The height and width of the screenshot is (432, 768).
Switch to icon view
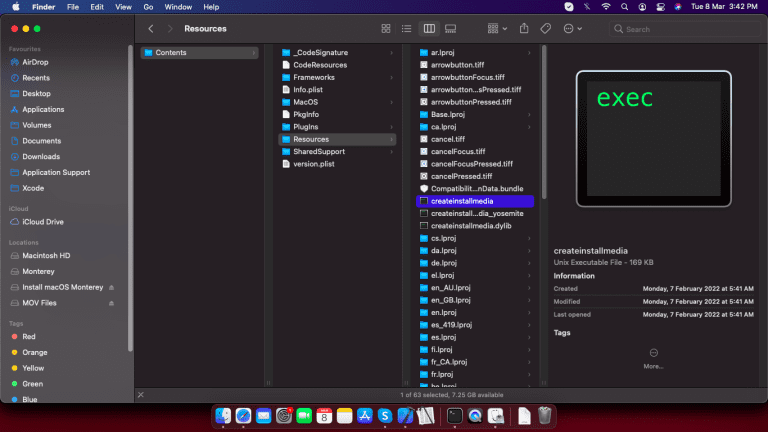(x=386, y=29)
